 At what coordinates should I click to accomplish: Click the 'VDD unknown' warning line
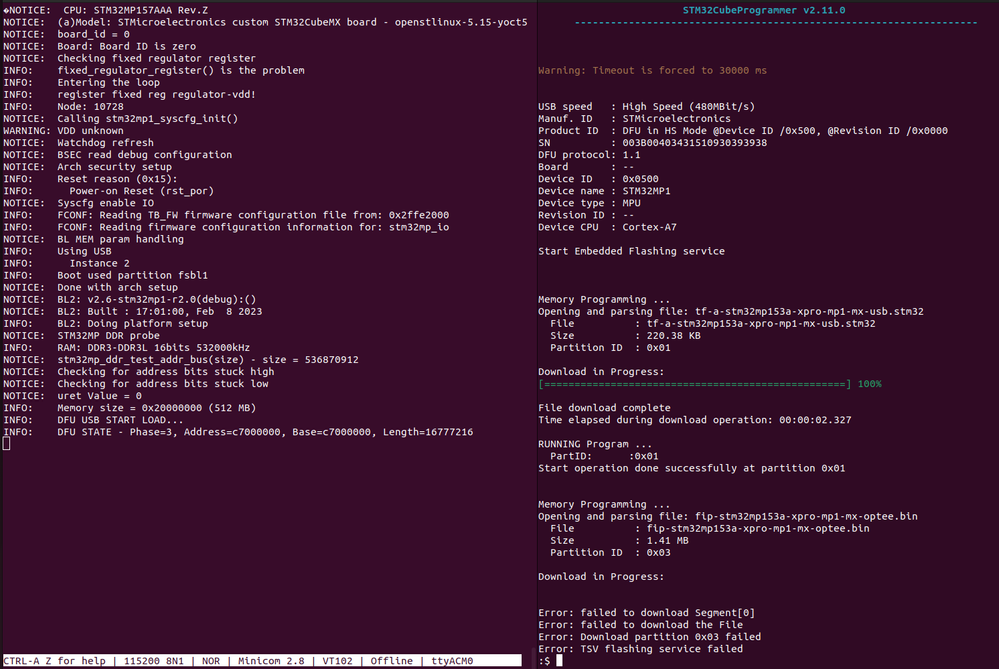pos(63,131)
